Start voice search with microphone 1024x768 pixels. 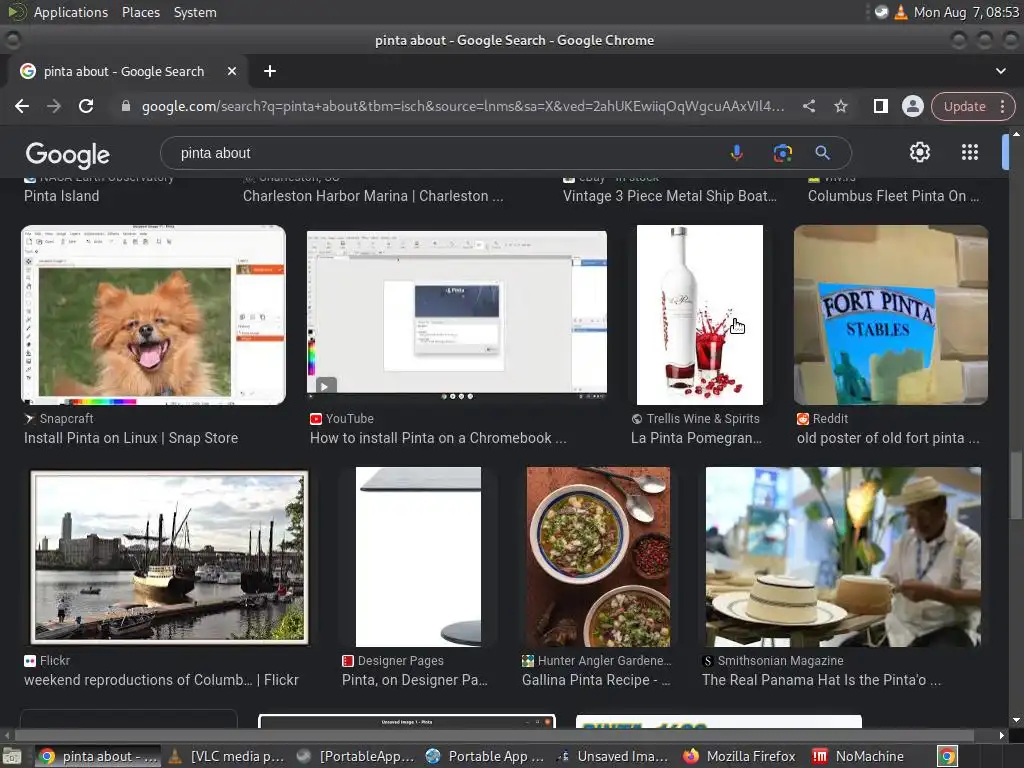[x=737, y=153]
